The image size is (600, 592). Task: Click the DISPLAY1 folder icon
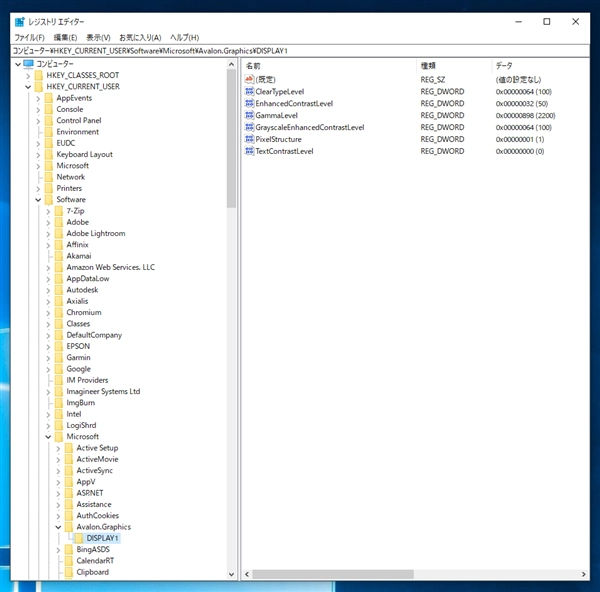[78, 538]
